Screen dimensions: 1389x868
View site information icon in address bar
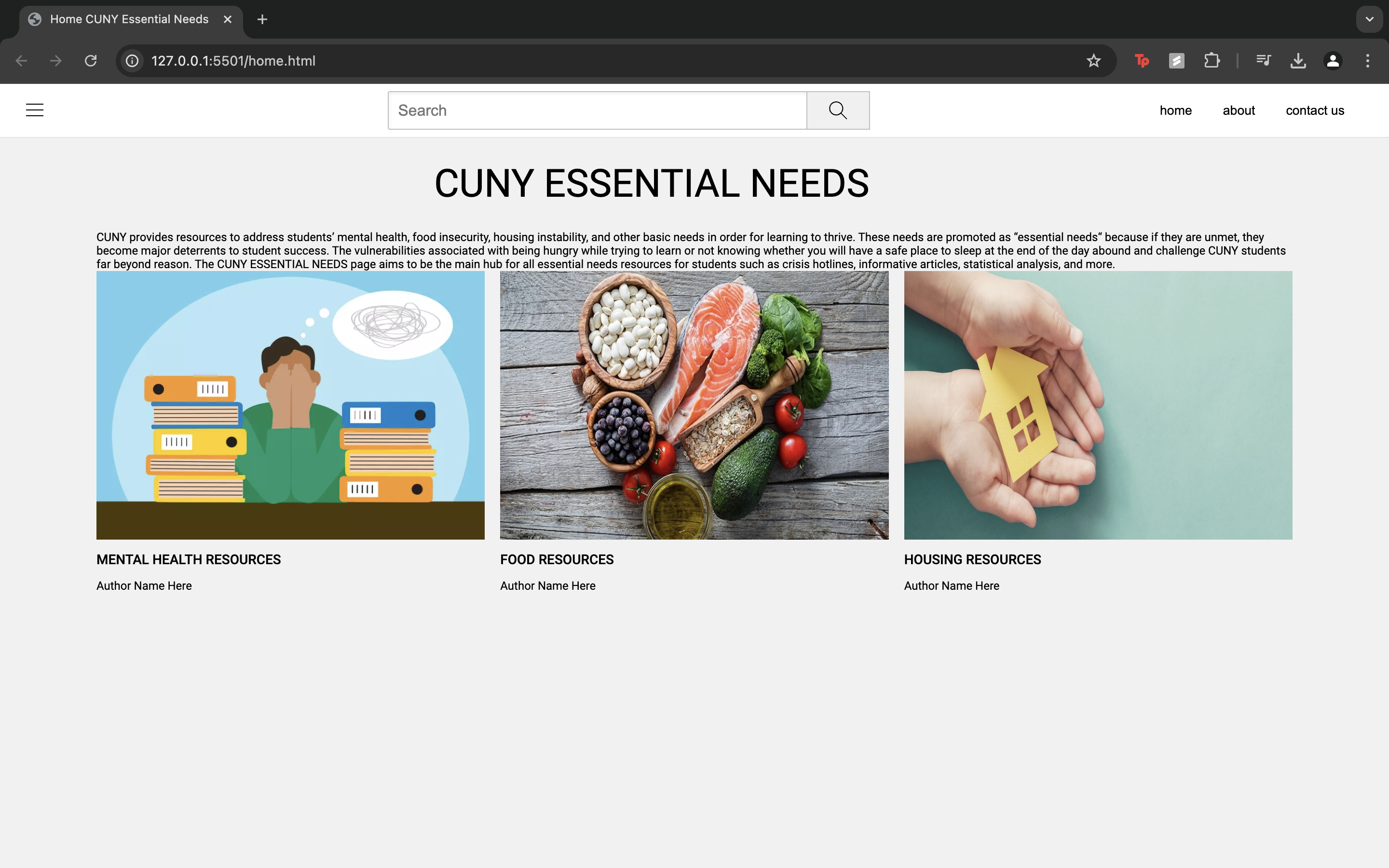pyautogui.click(x=133, y=61)
